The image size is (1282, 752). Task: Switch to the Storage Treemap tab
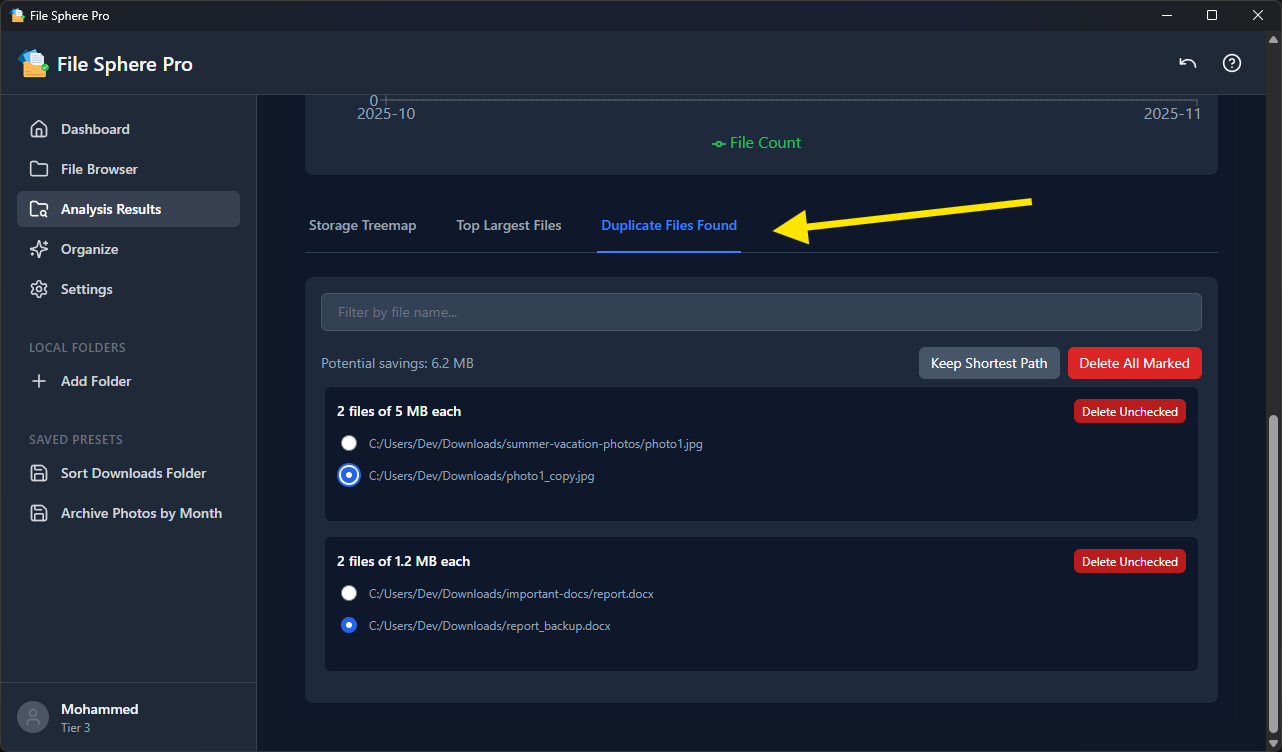click(363, 225)
